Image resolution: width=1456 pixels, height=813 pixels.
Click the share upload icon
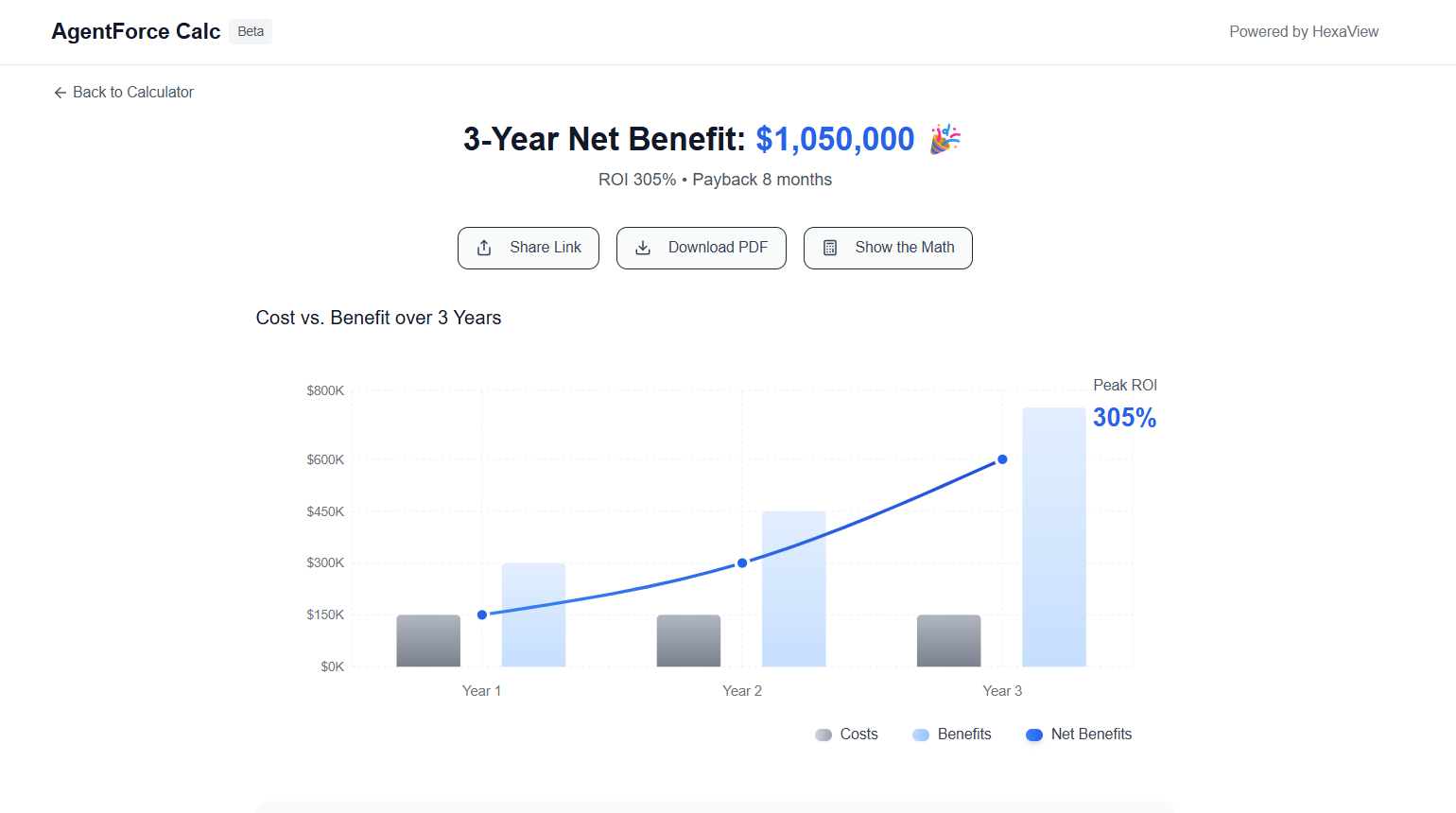484,248
